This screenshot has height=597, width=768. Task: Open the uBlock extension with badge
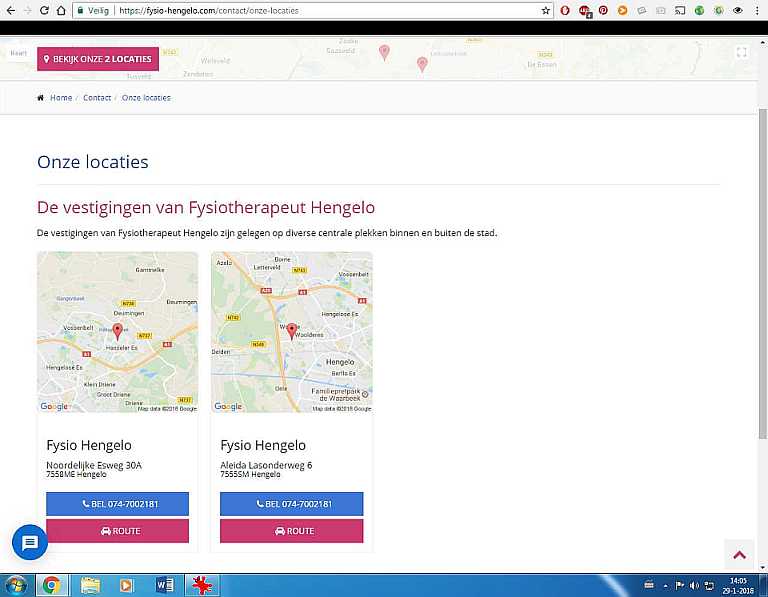(584, 11)
